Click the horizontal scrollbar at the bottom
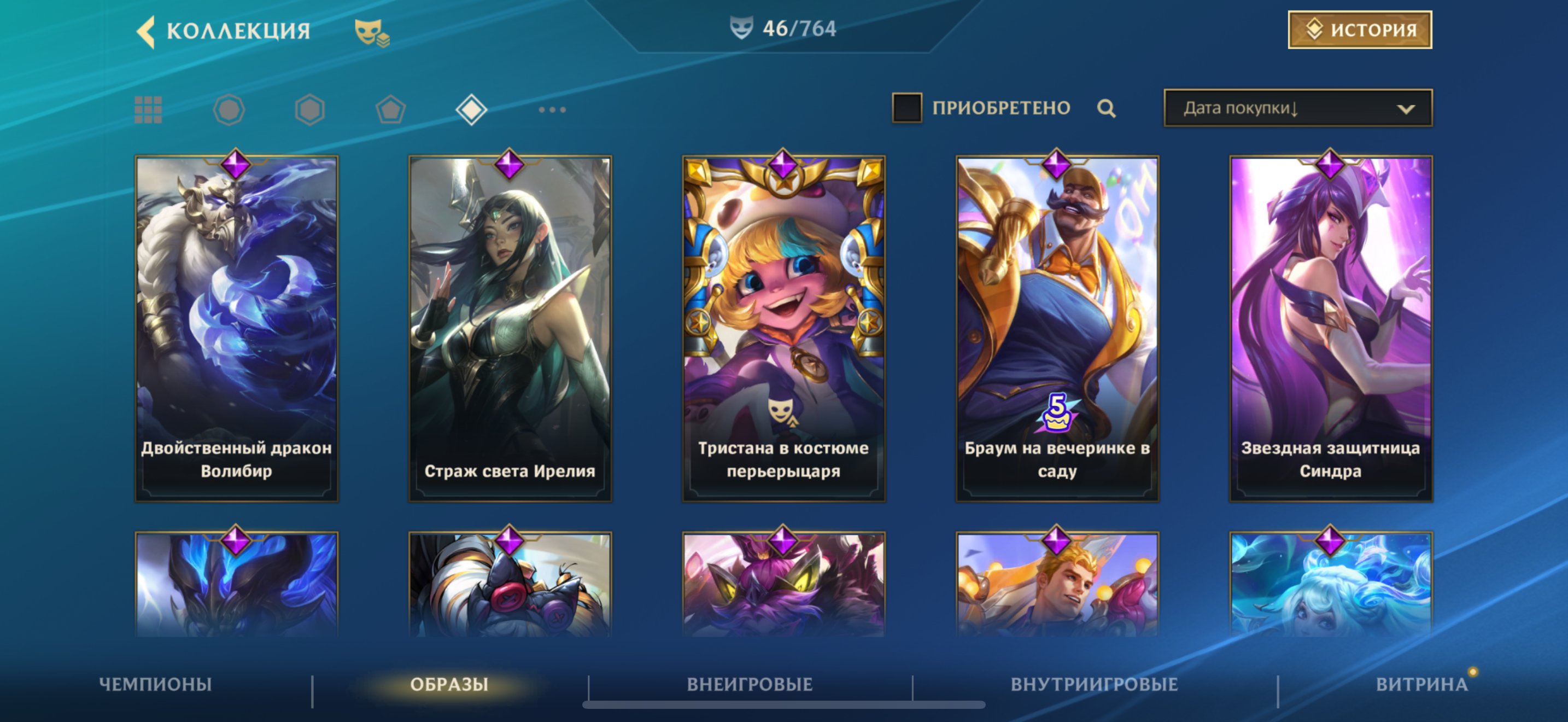Screen dimensions: 1568x722 pyautogui.click(x=783, y=705)
